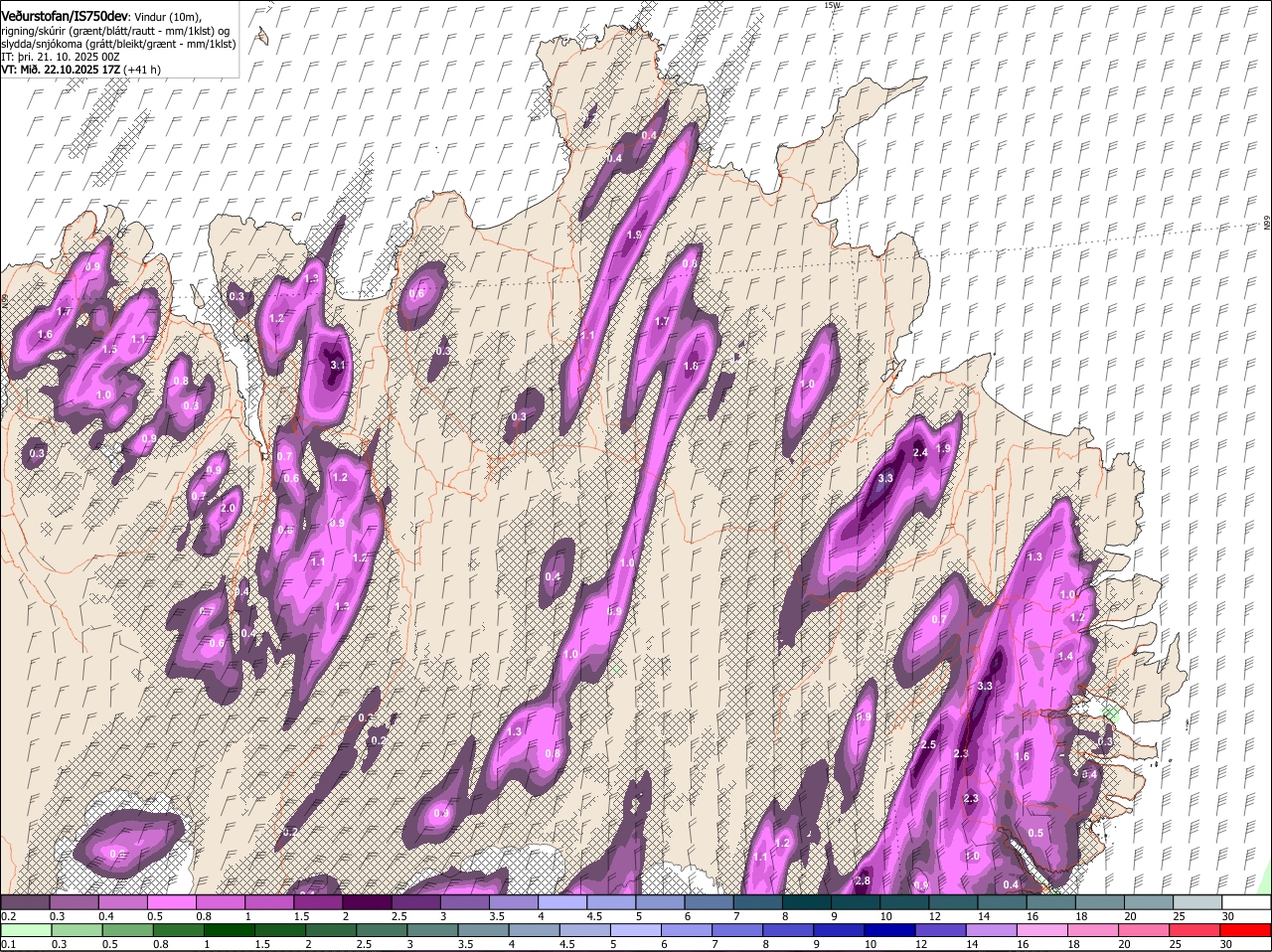Click the "0.2" label in the upper legend row
The image size is (1272, 952).
(x=9, y=916)
